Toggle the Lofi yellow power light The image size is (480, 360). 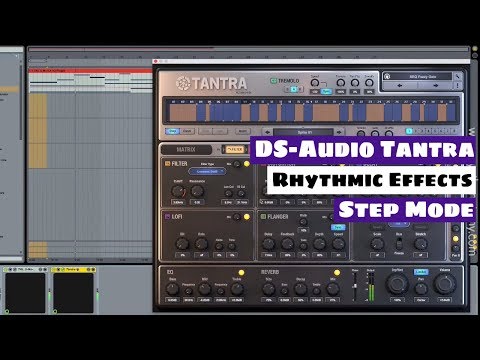point(247,217)
